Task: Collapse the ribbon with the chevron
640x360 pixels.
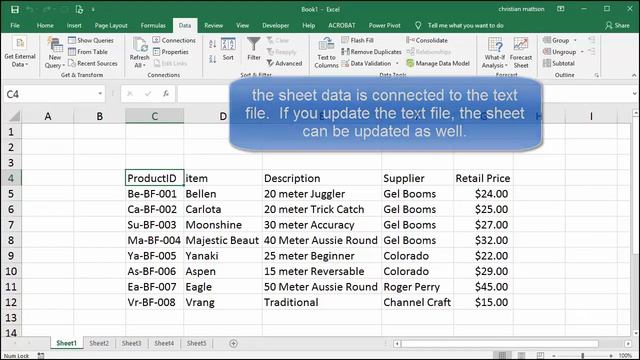Action: pyautogui.click(x=634, y=75)
